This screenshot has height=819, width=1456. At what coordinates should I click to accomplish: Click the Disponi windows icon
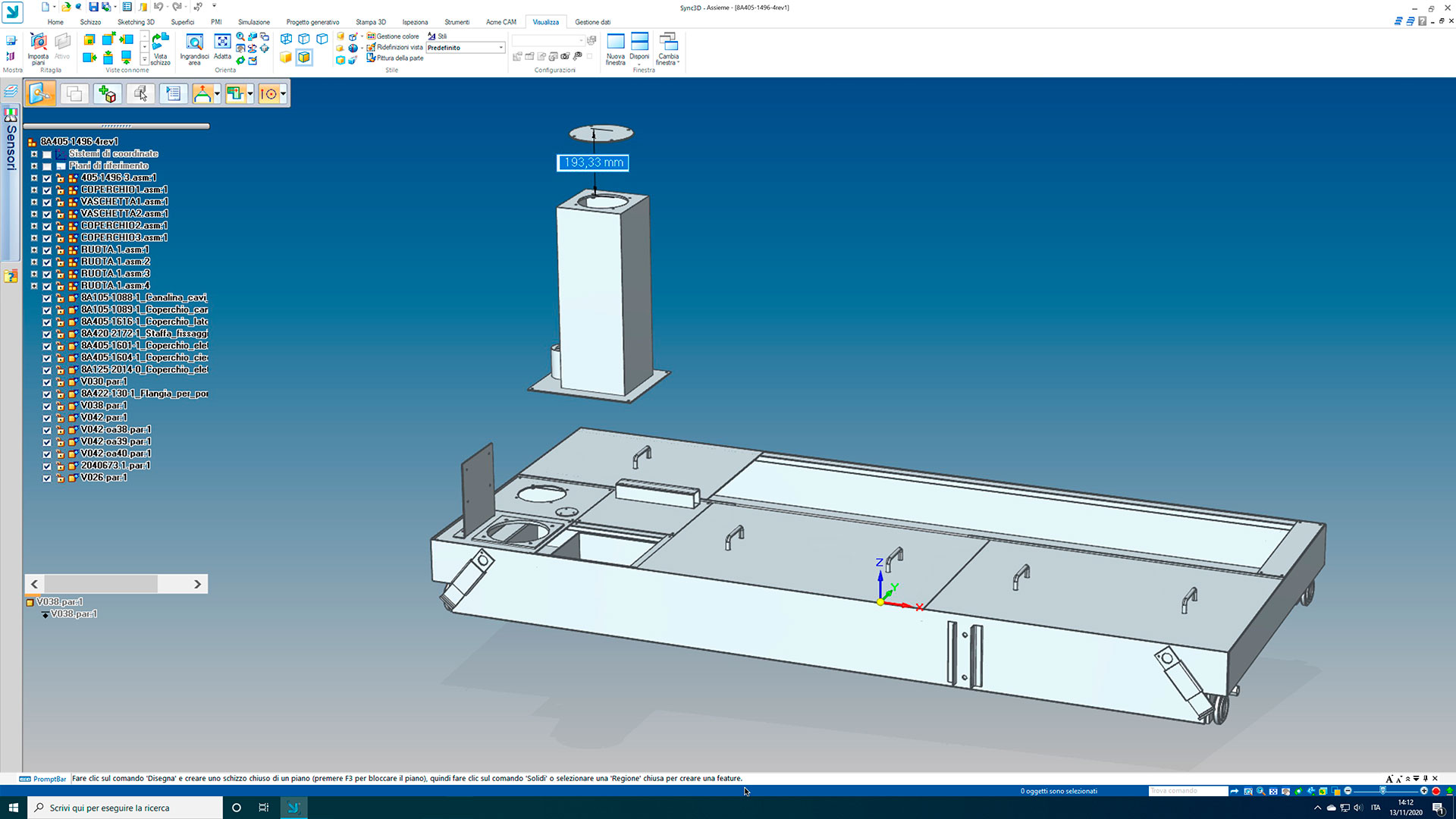point(639,49)
